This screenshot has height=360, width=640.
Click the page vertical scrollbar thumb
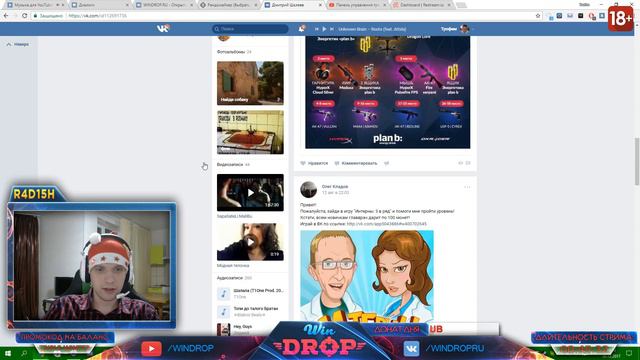click(637, 161)
